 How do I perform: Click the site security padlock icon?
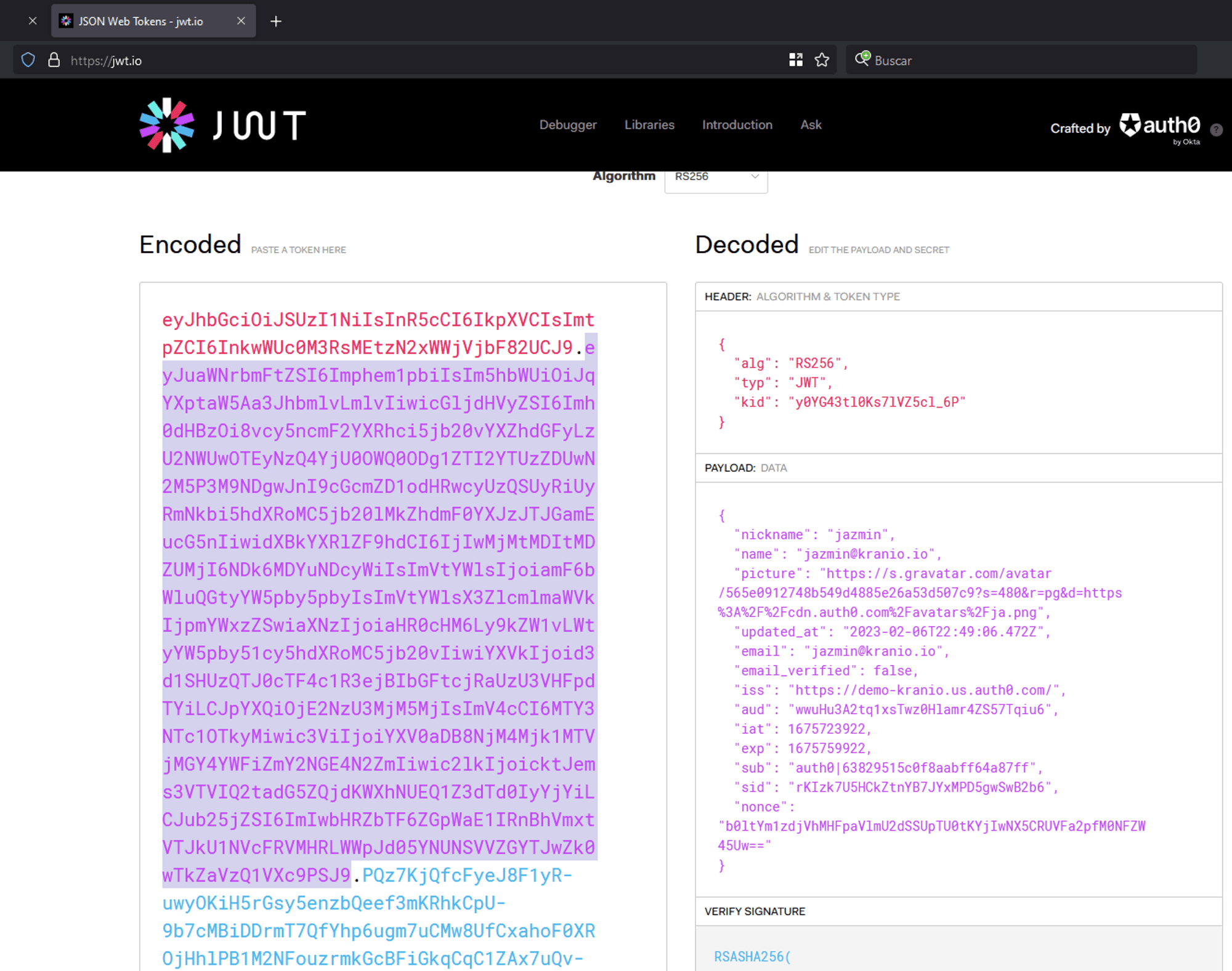[x=54, y=60]
